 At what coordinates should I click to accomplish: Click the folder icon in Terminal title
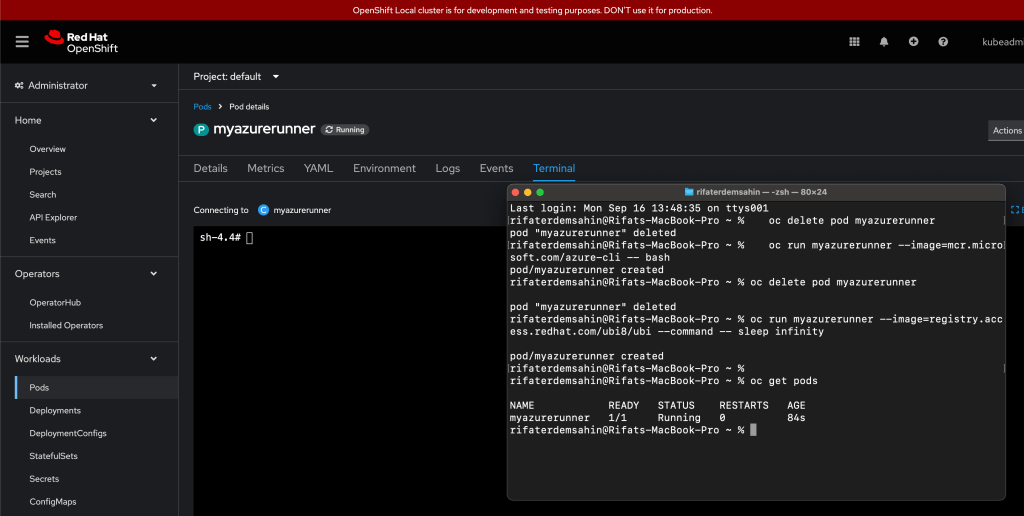click(689, 192)
